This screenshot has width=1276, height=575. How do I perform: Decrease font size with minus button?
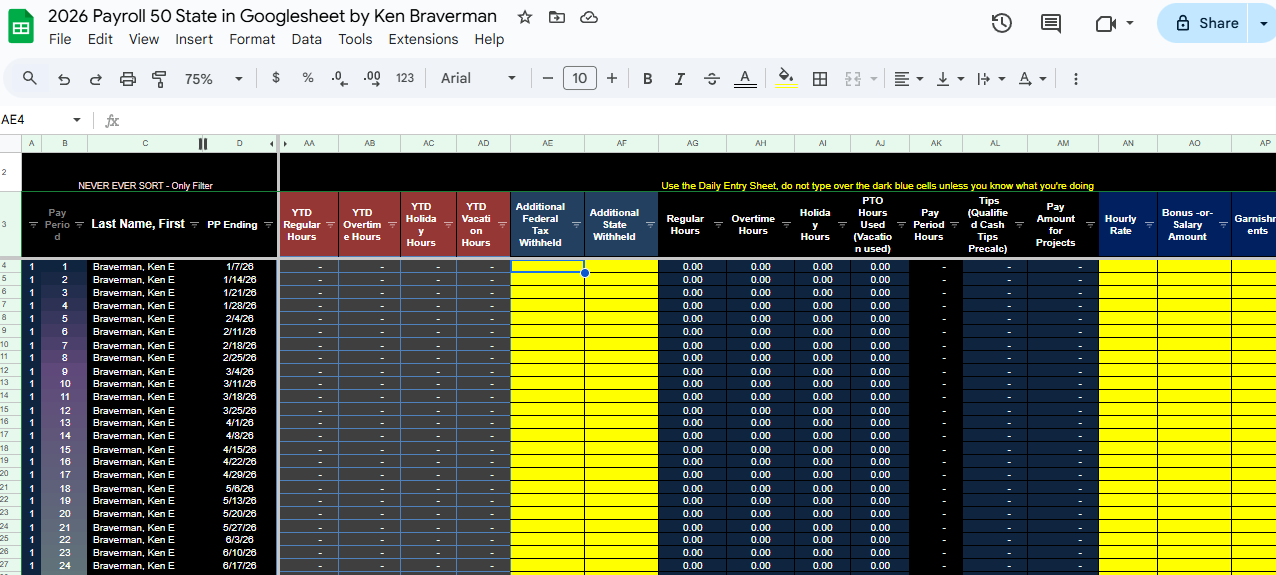coord(548,78)
